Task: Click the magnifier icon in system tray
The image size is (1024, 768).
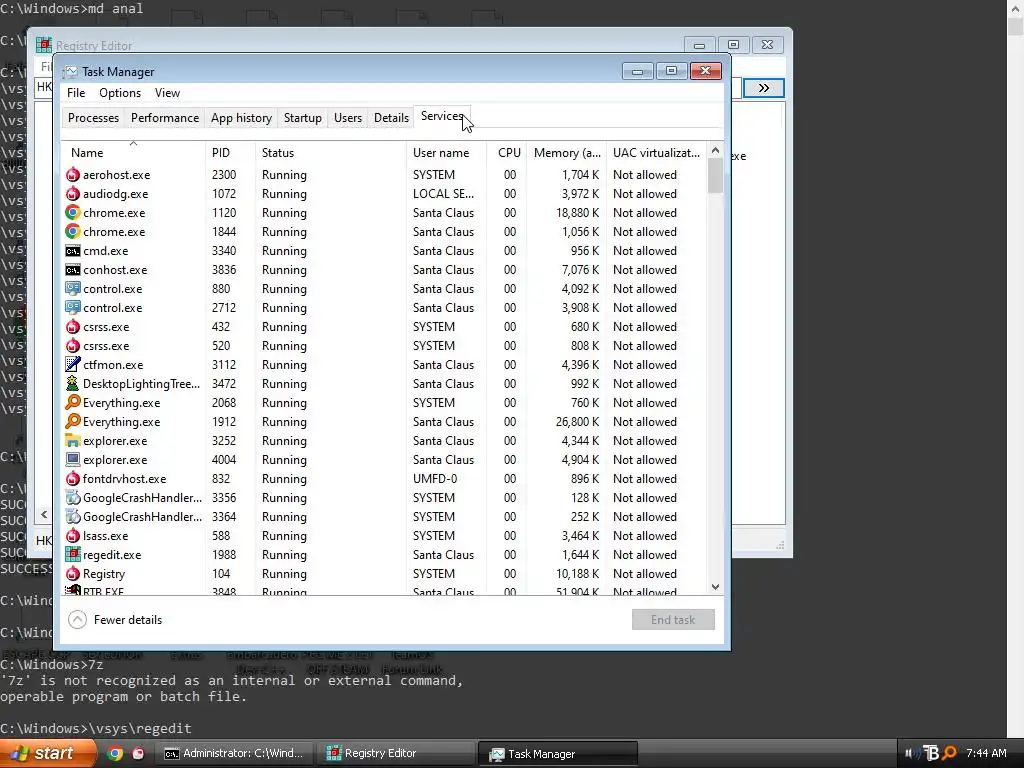Action: [x=949, y=753]
